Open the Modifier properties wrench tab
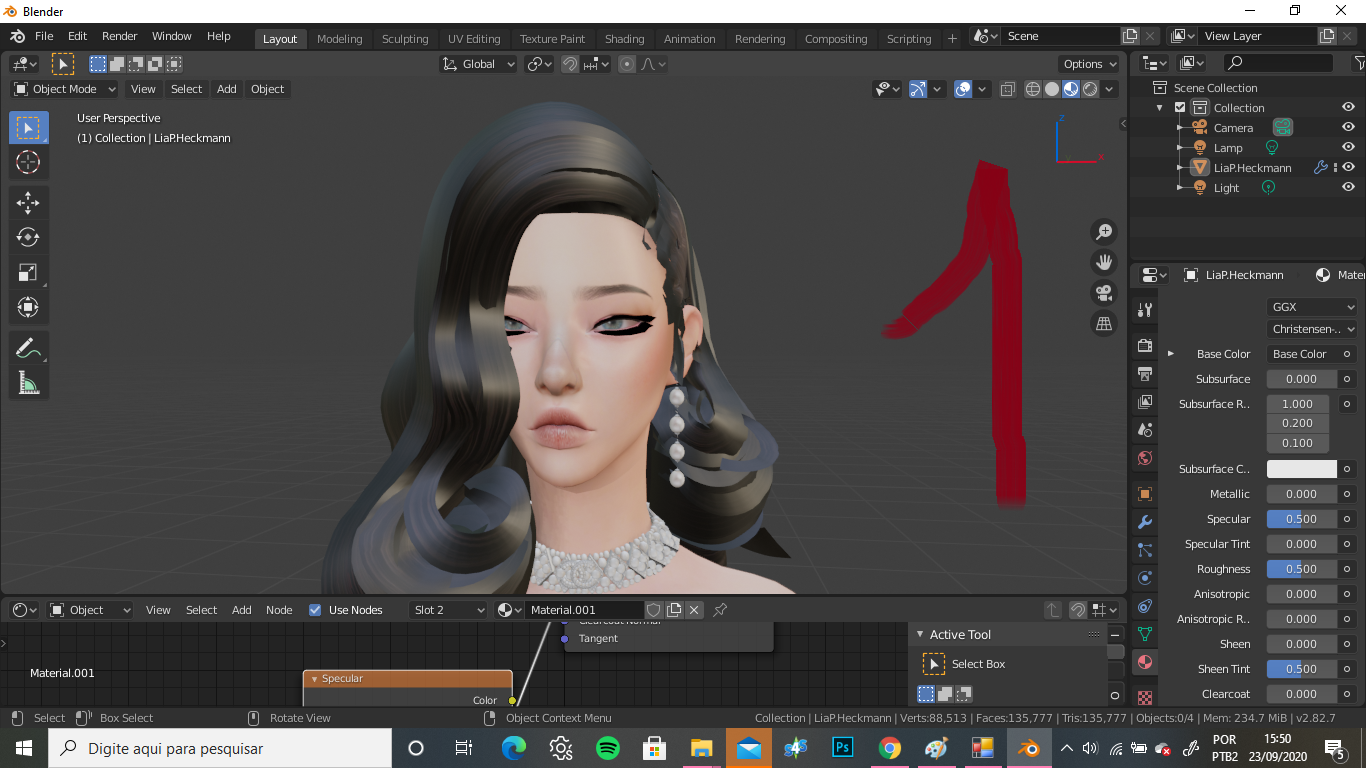This screenshot has width=1366, height=768. click(1143, 521)
